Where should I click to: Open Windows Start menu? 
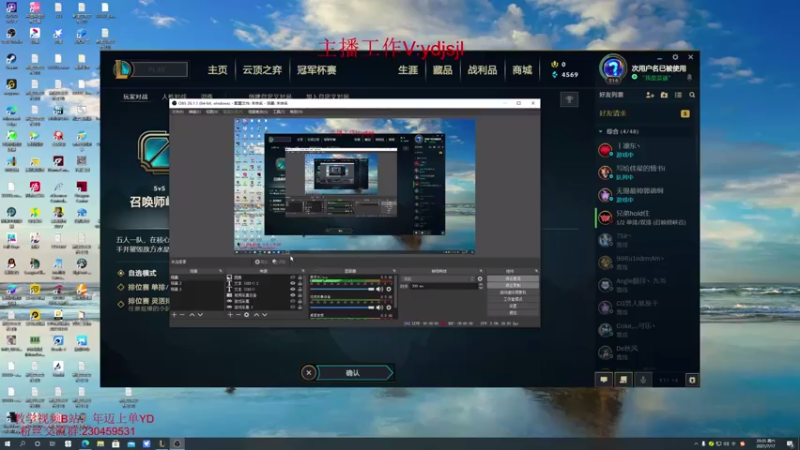point(7,444)
